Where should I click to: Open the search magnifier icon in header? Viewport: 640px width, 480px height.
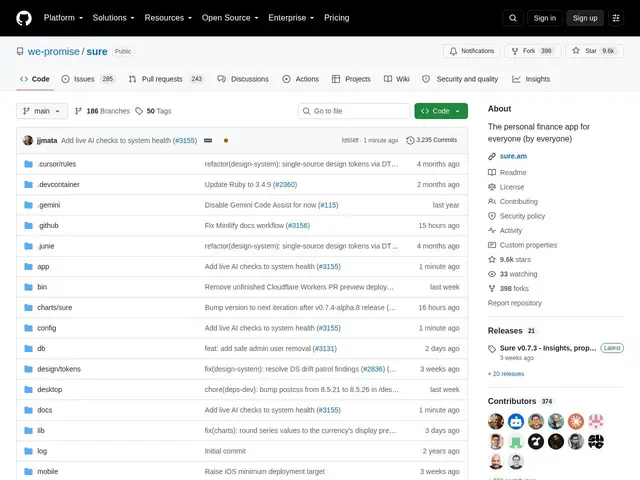click(513, 18)
